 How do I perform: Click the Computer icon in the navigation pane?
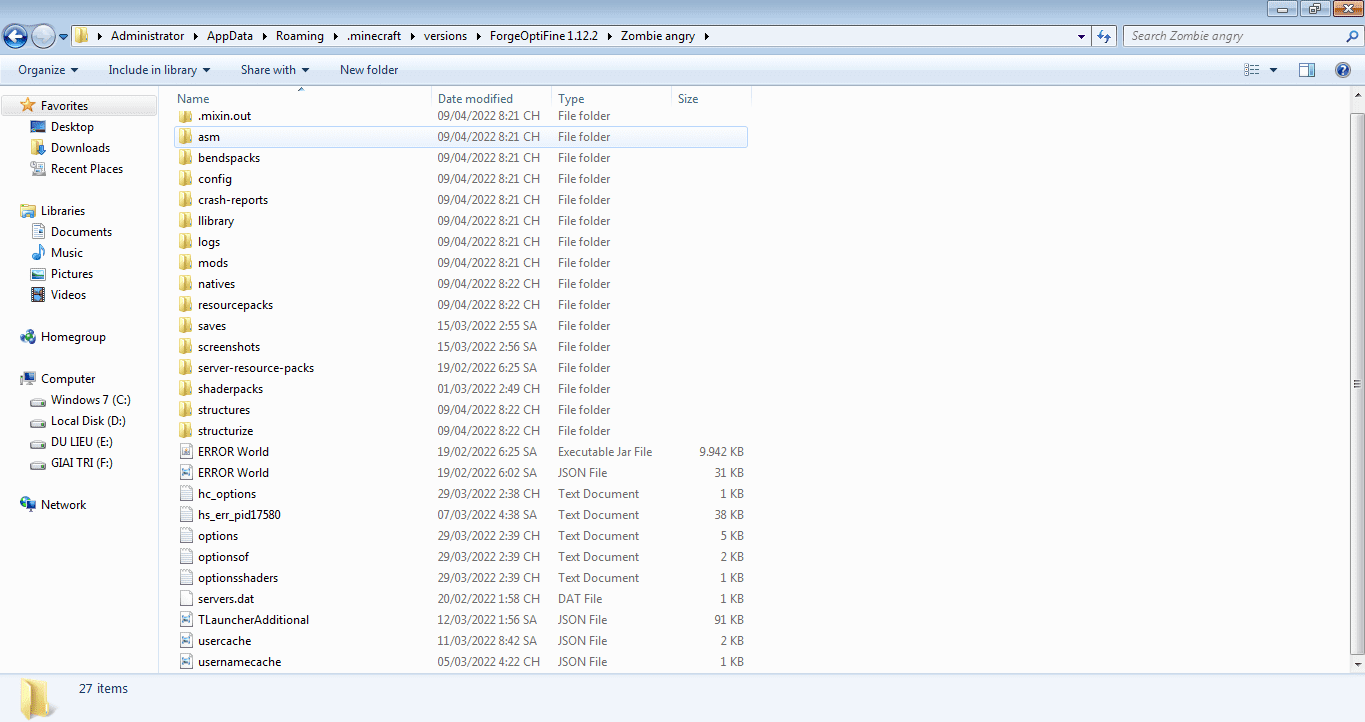pyautogui.click(x=28, y=379)
